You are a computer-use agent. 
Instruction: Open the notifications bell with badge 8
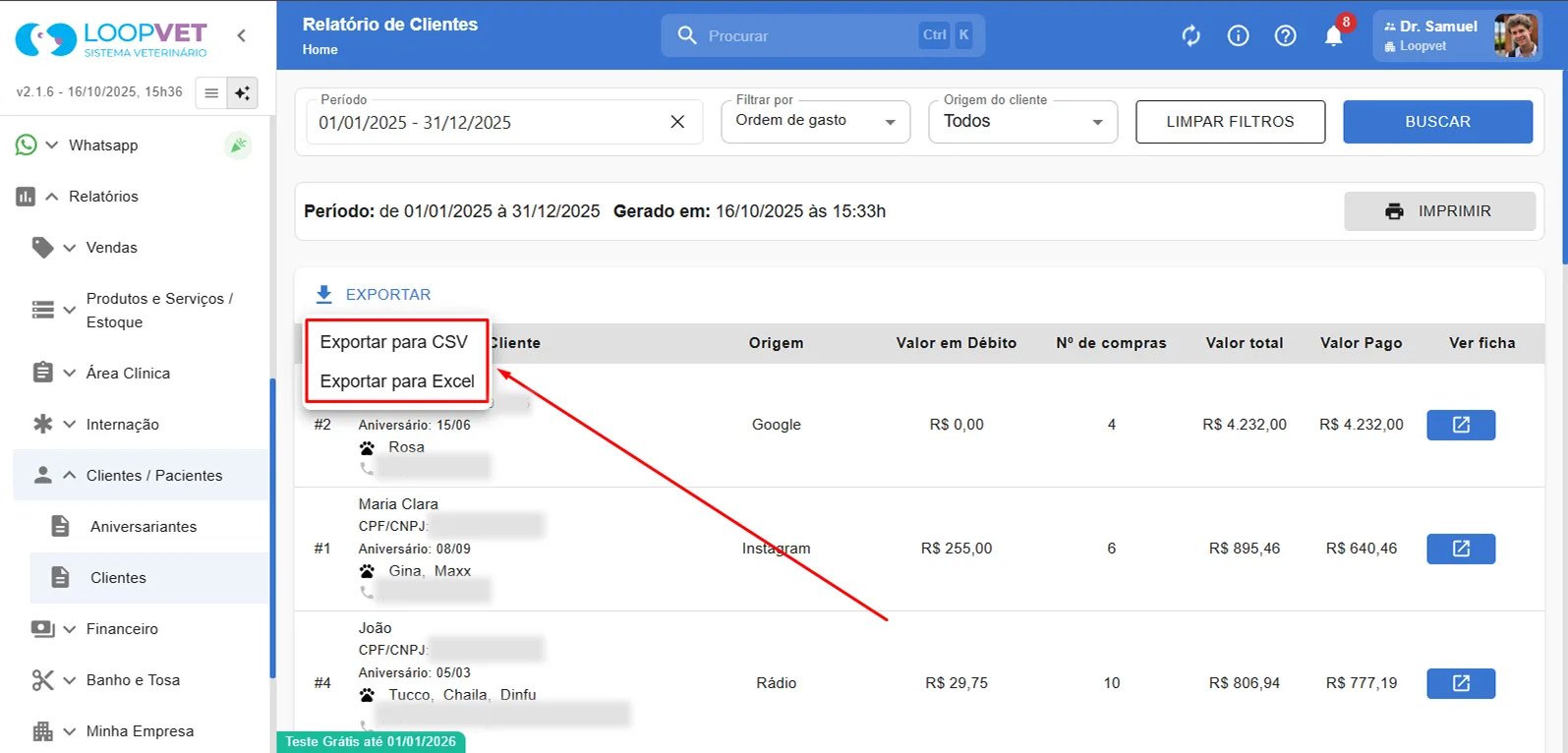tap(1334, 35)
